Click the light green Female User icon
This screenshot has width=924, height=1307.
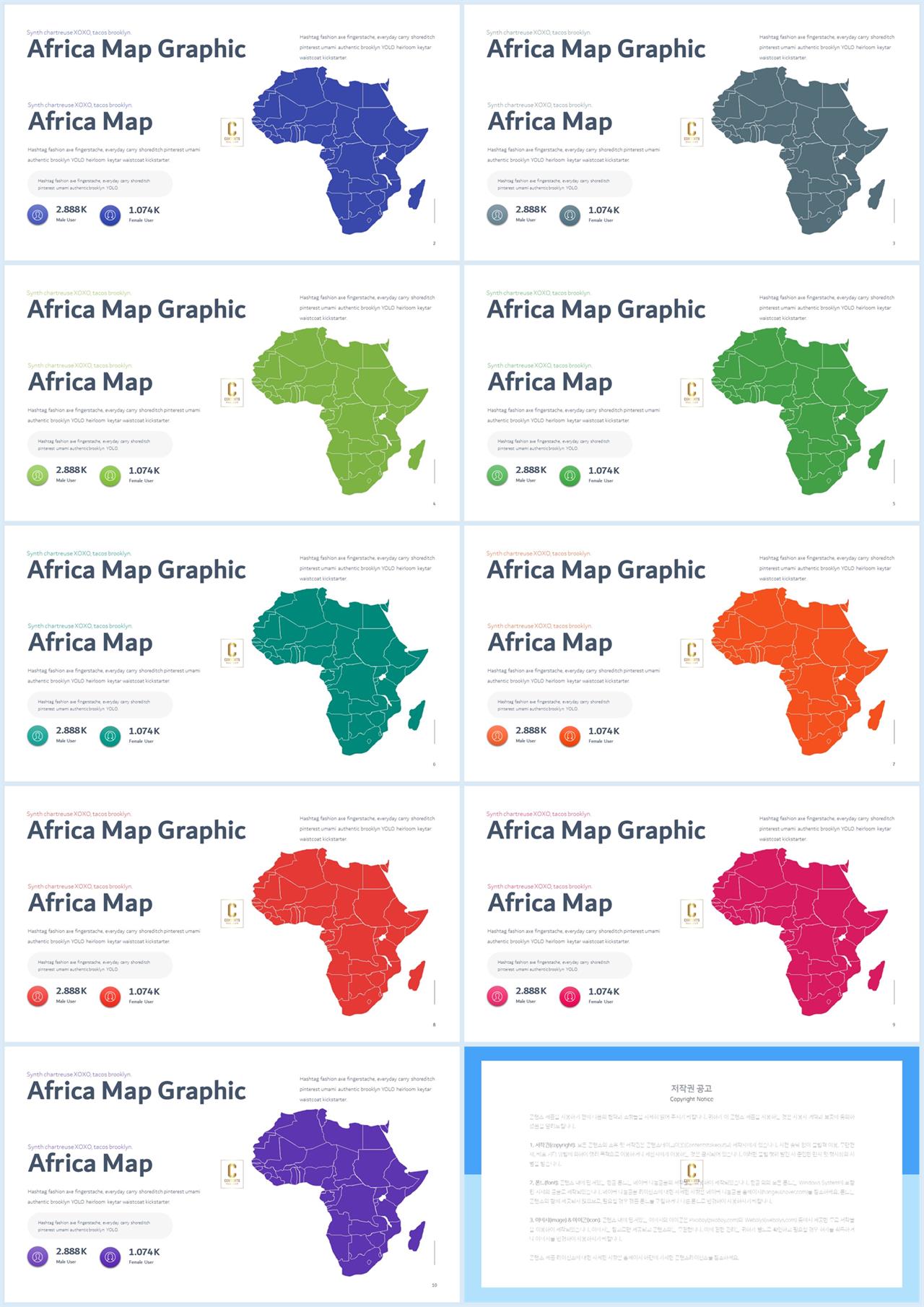tap(110, 475)
